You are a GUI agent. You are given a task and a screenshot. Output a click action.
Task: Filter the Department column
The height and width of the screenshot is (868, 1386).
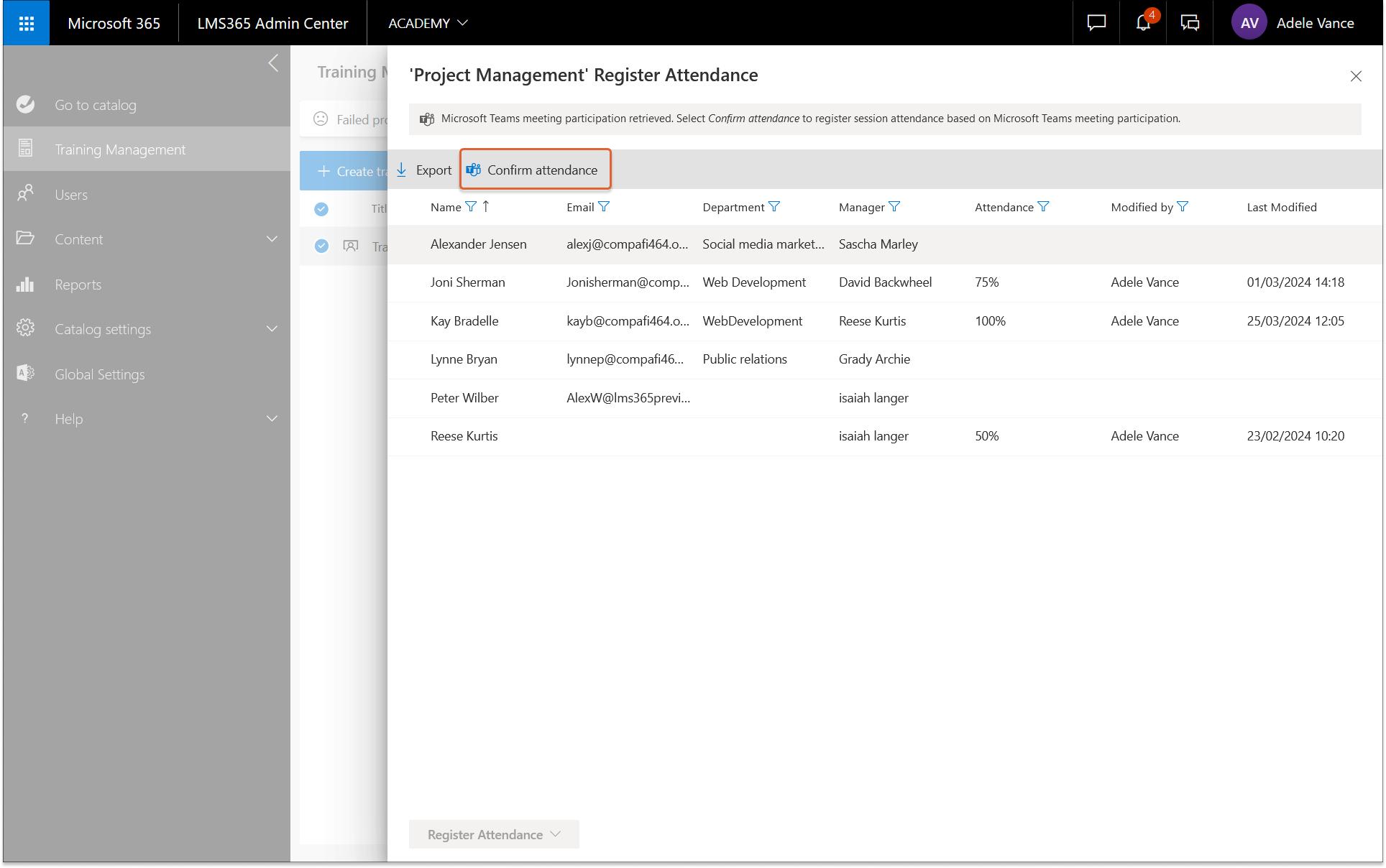pyautogui.click(x=774, y=207)
